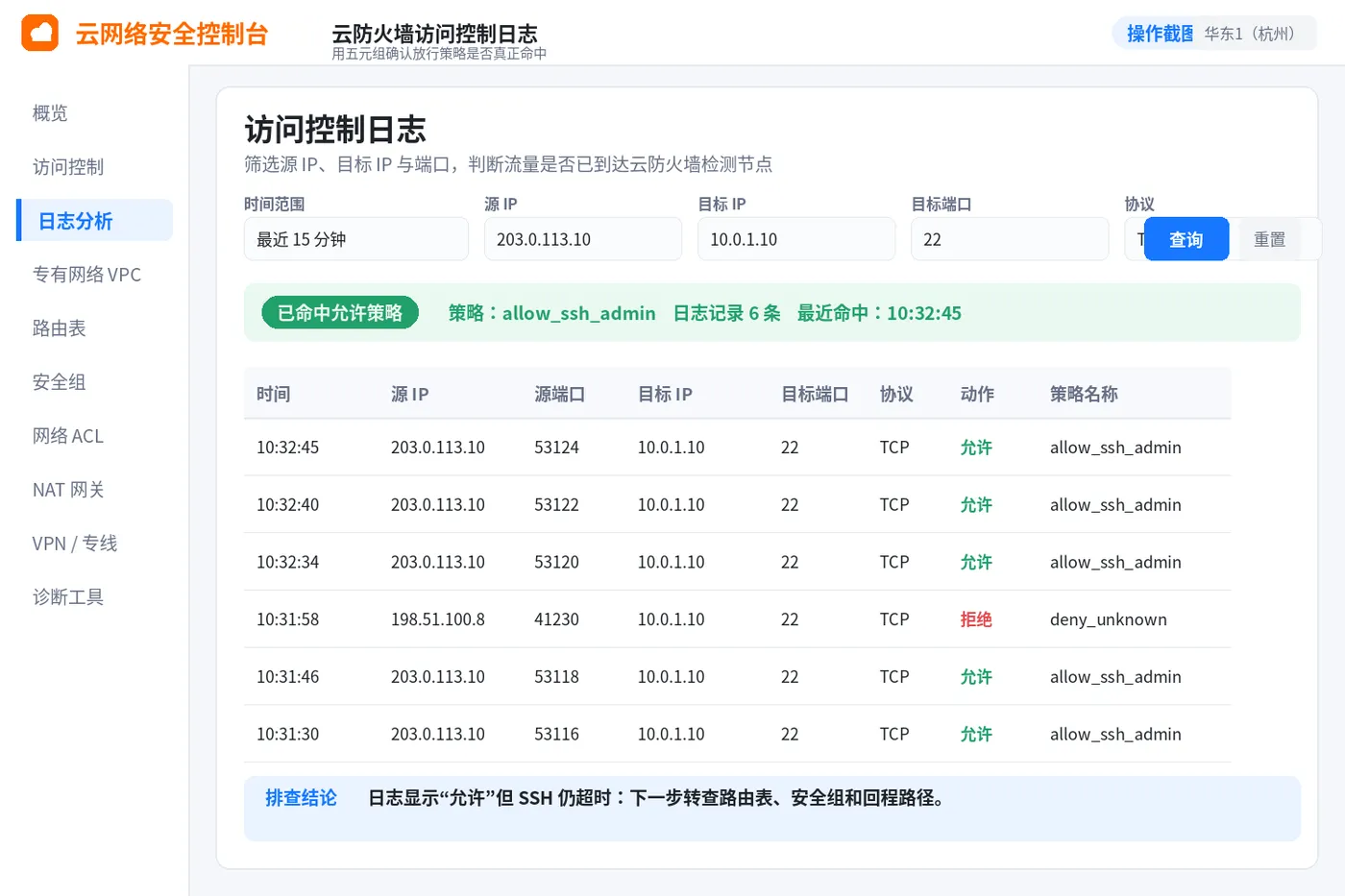This screenshot has height=896, width=1345.
Task: Click the 源 IP column header in table
Action: point(410,394)
